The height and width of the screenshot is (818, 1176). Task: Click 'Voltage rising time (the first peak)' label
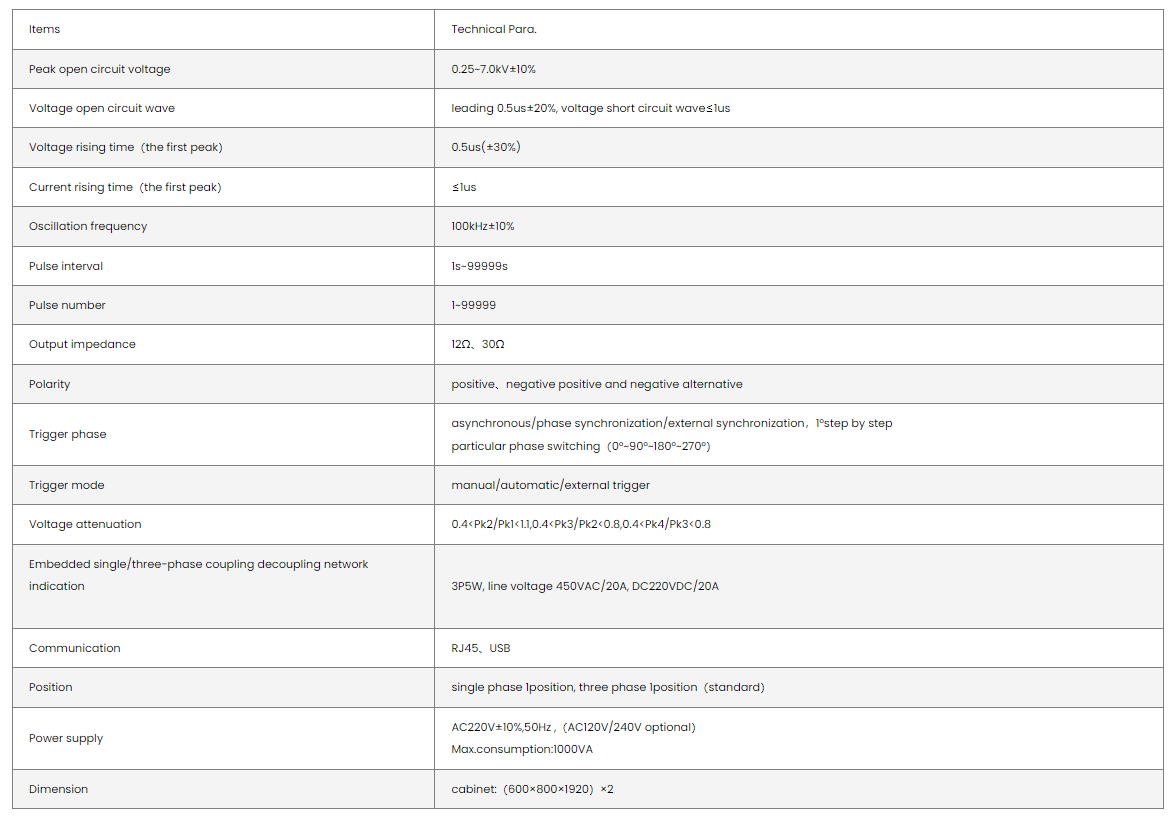[126, 147]
